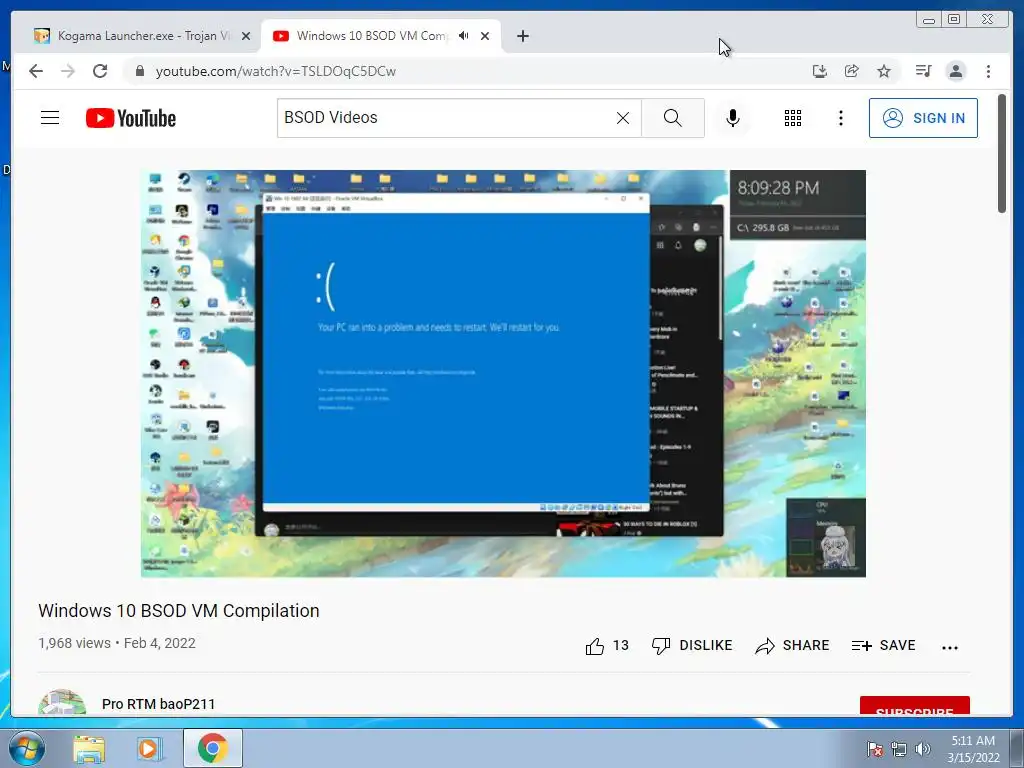Click the padlock site info icon
The width and height of the screenshot is (1024, 768).
tap(139, 71)
